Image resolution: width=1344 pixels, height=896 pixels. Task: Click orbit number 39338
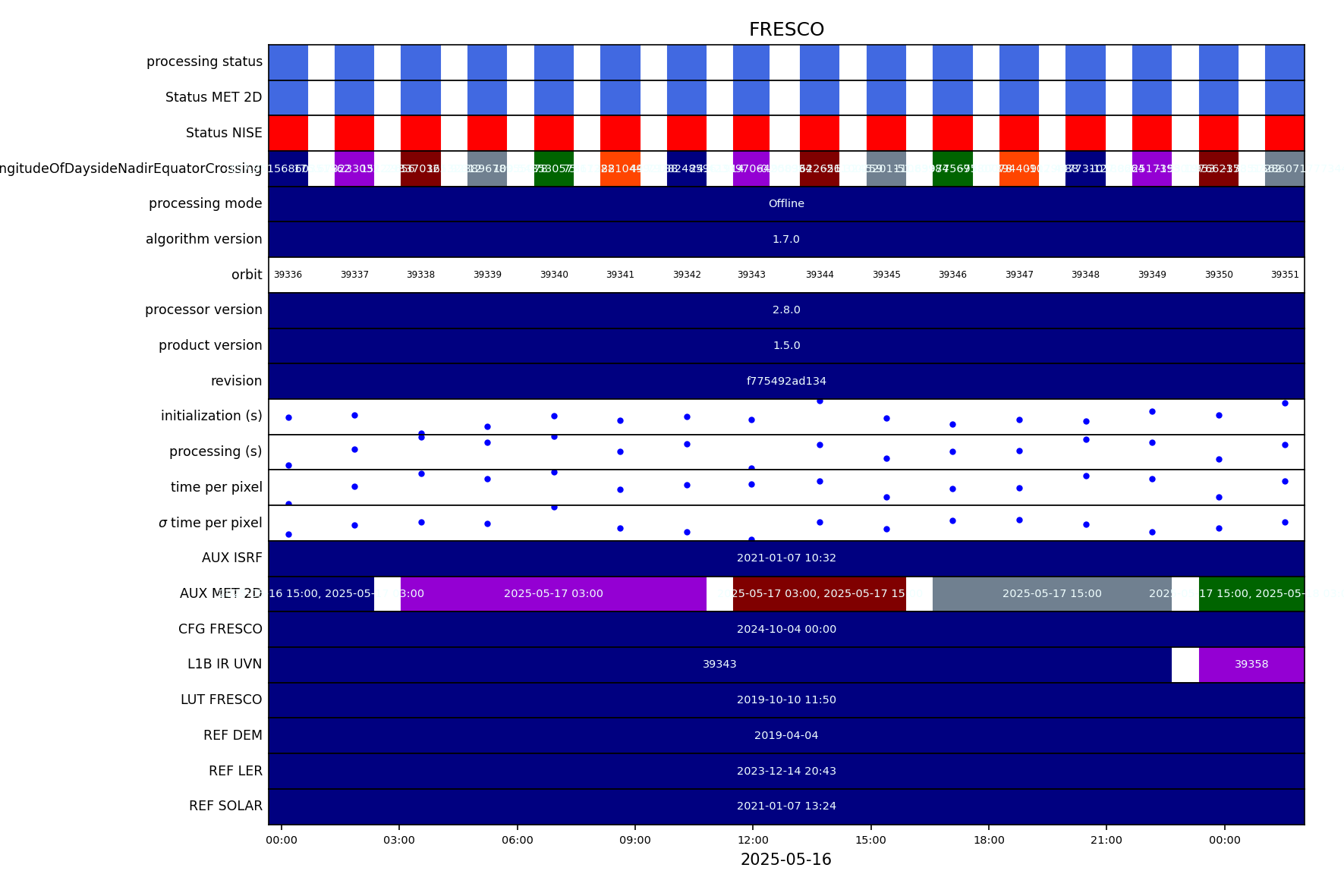click(420, 275)
